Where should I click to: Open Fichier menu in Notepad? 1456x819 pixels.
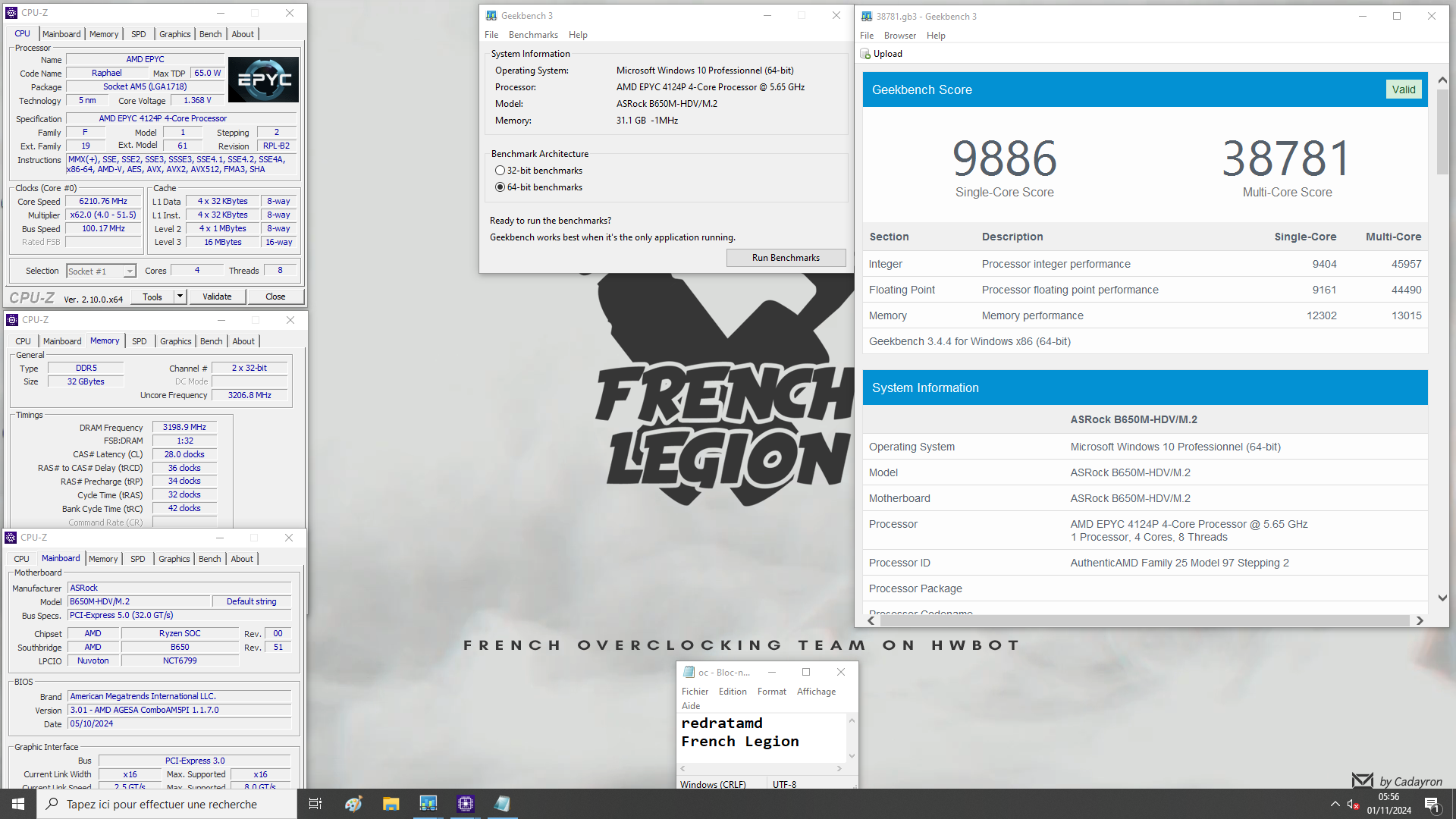point(695,692)
